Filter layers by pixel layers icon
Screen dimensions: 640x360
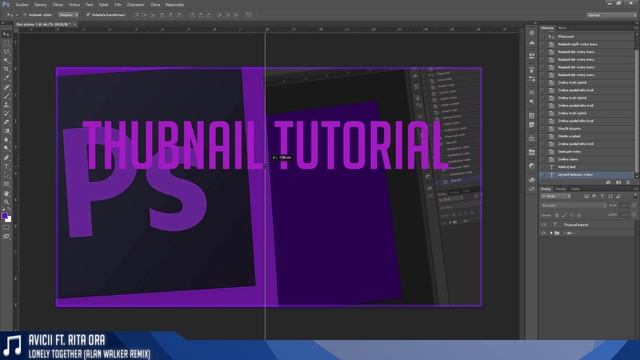[586, 196]
